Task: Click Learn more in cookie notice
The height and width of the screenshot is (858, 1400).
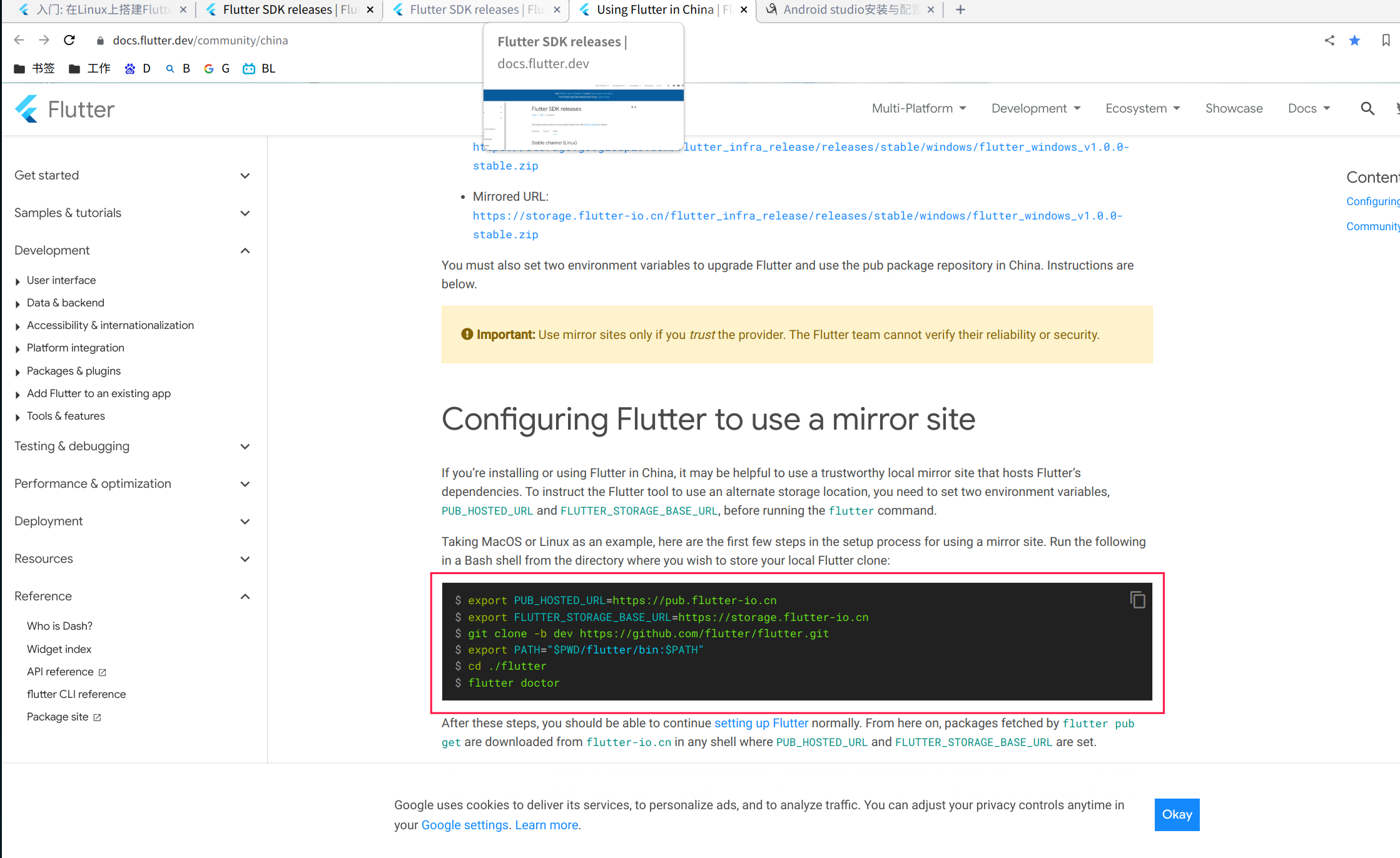Action: (547, 825)
